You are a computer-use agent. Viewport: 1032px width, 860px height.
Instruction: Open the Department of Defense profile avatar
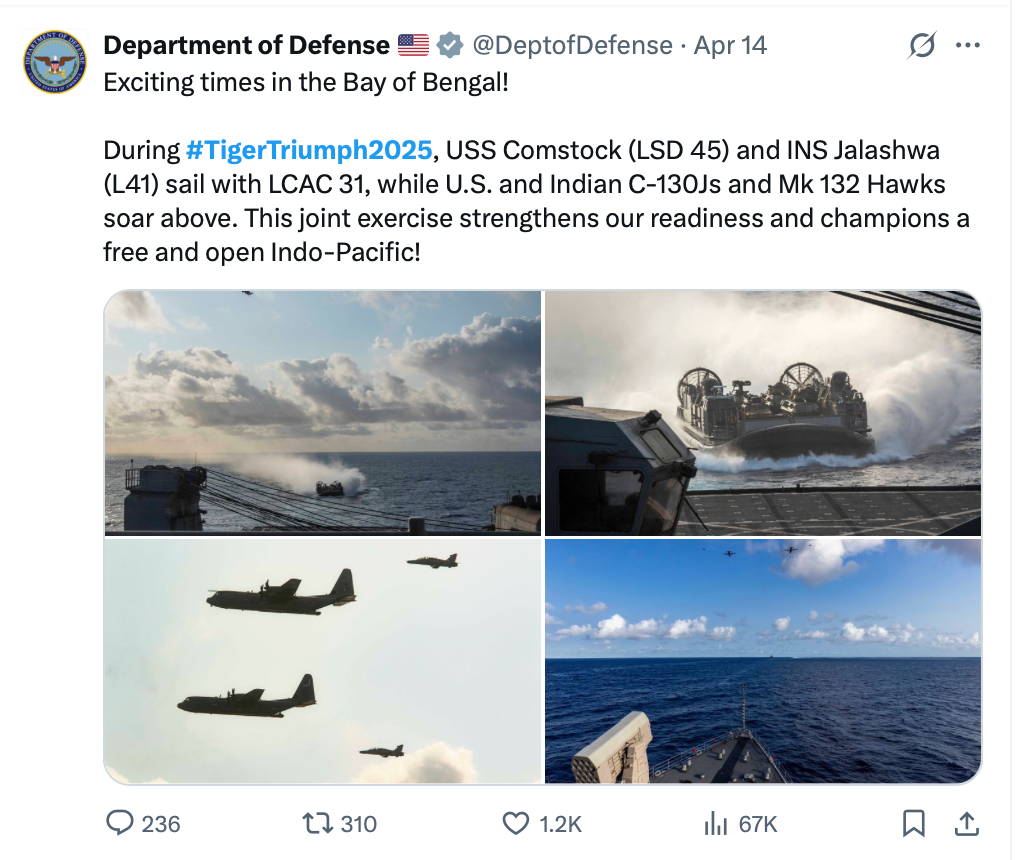(x=55, y=62)
